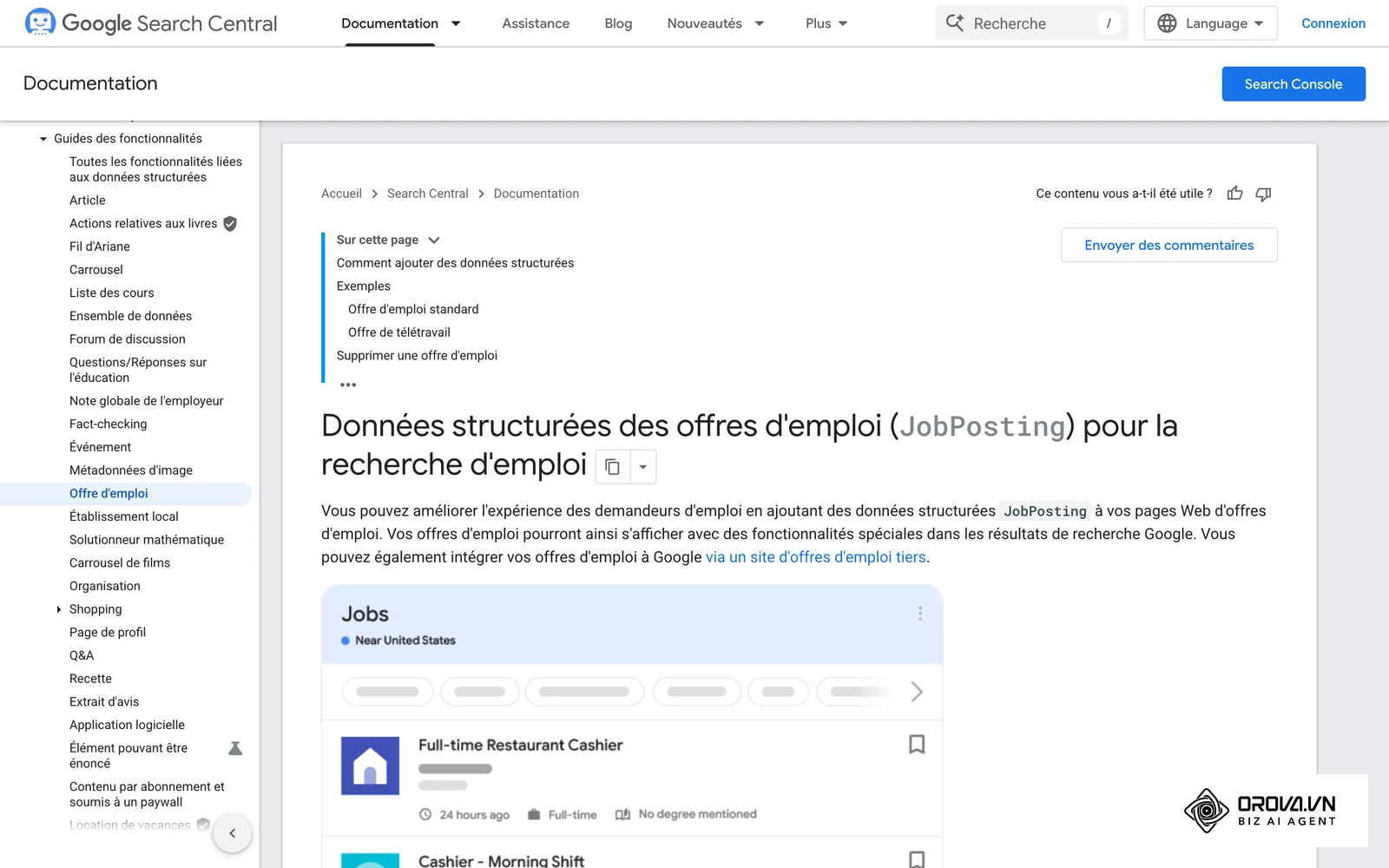Open the Language dropdown
Viewport: 1389px width, 868px height.
tap(1210, 23)
